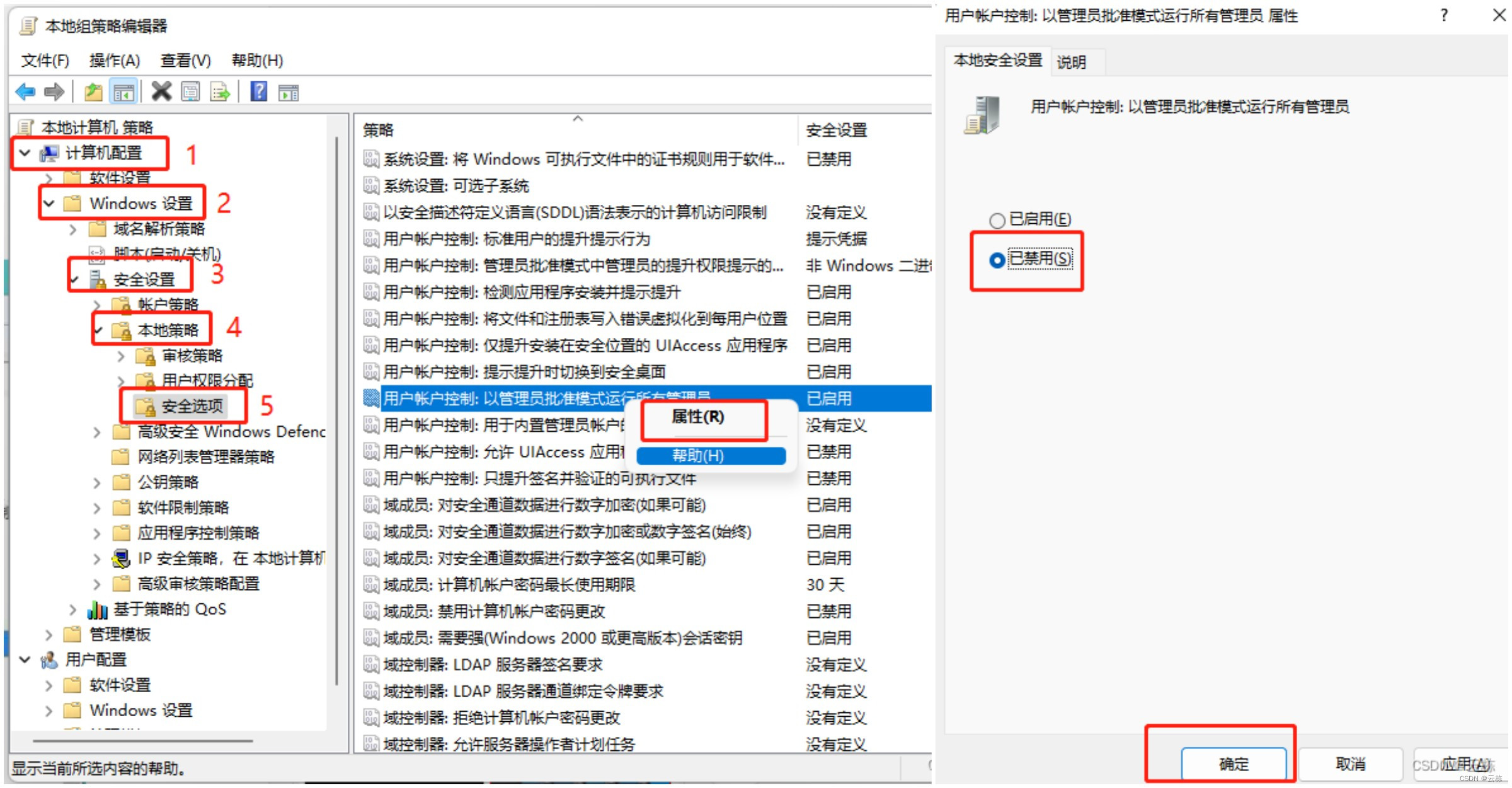
Task: Select 域控制器: 允许服务器操作者计划任务 policy
Action: click(x=509, y=745)
